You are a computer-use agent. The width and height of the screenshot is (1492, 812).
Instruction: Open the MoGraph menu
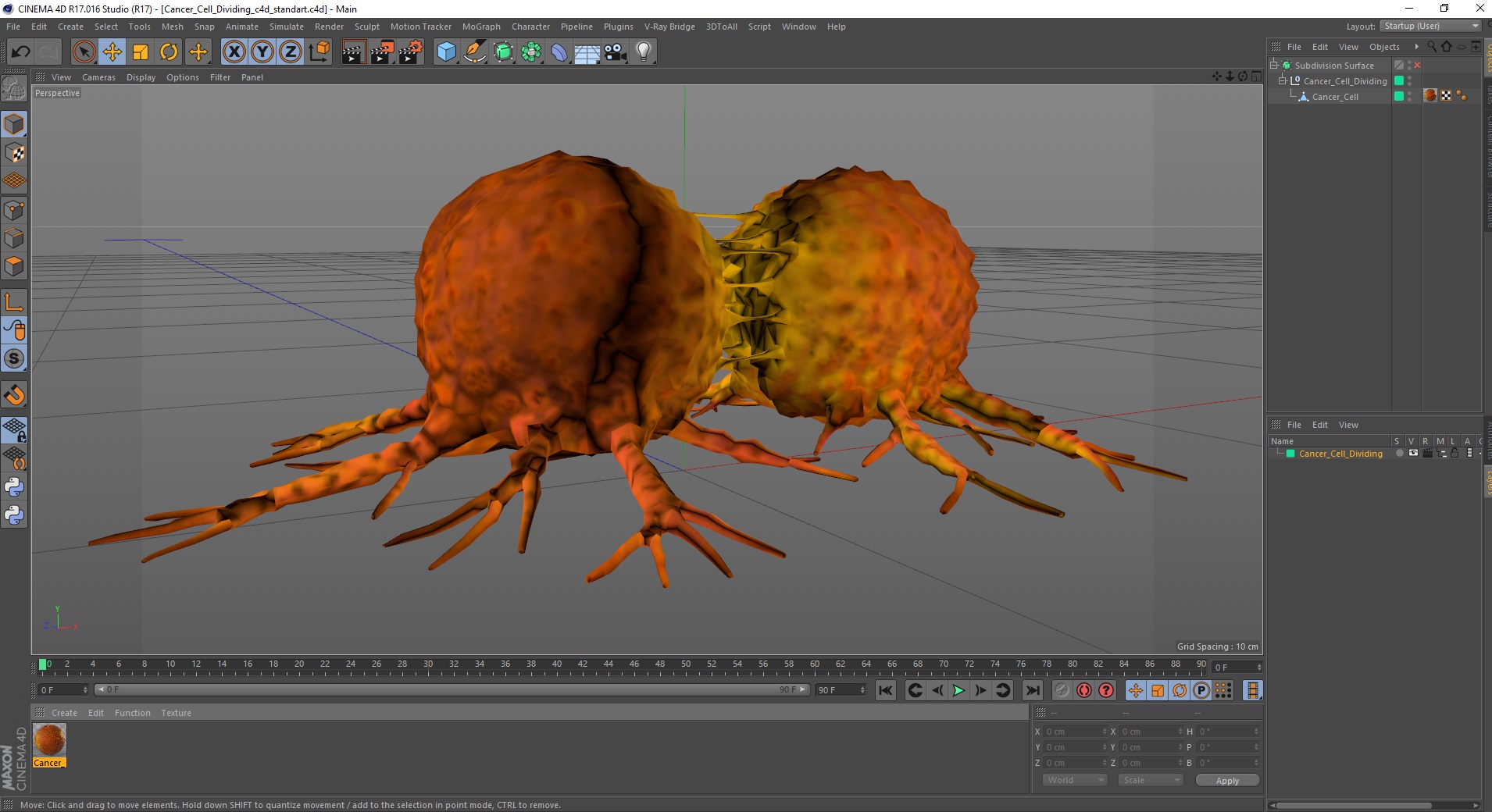coord(481,27)
